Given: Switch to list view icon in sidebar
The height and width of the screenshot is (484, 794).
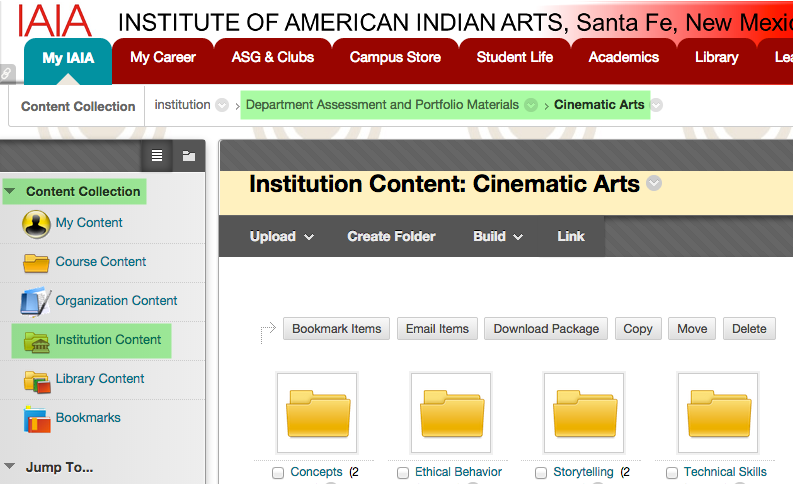Looking at the screenshot, I should pos(156,155).
